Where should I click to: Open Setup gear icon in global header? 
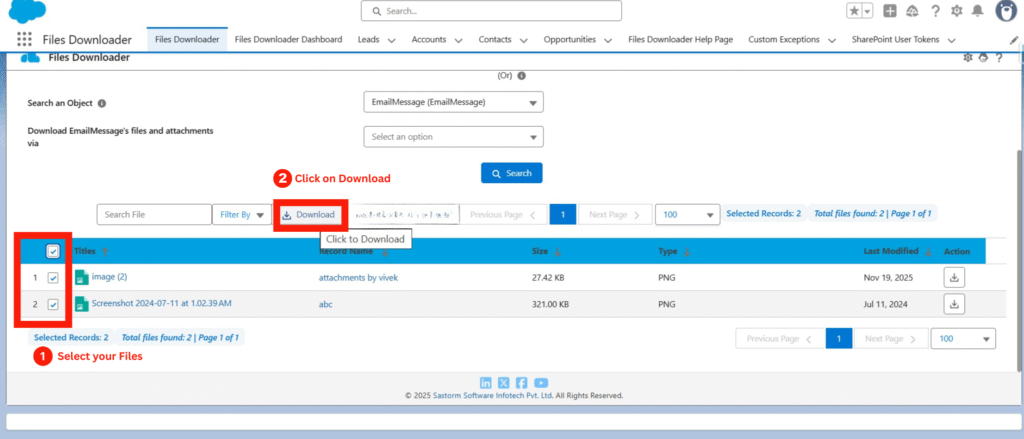pos(957,11)
